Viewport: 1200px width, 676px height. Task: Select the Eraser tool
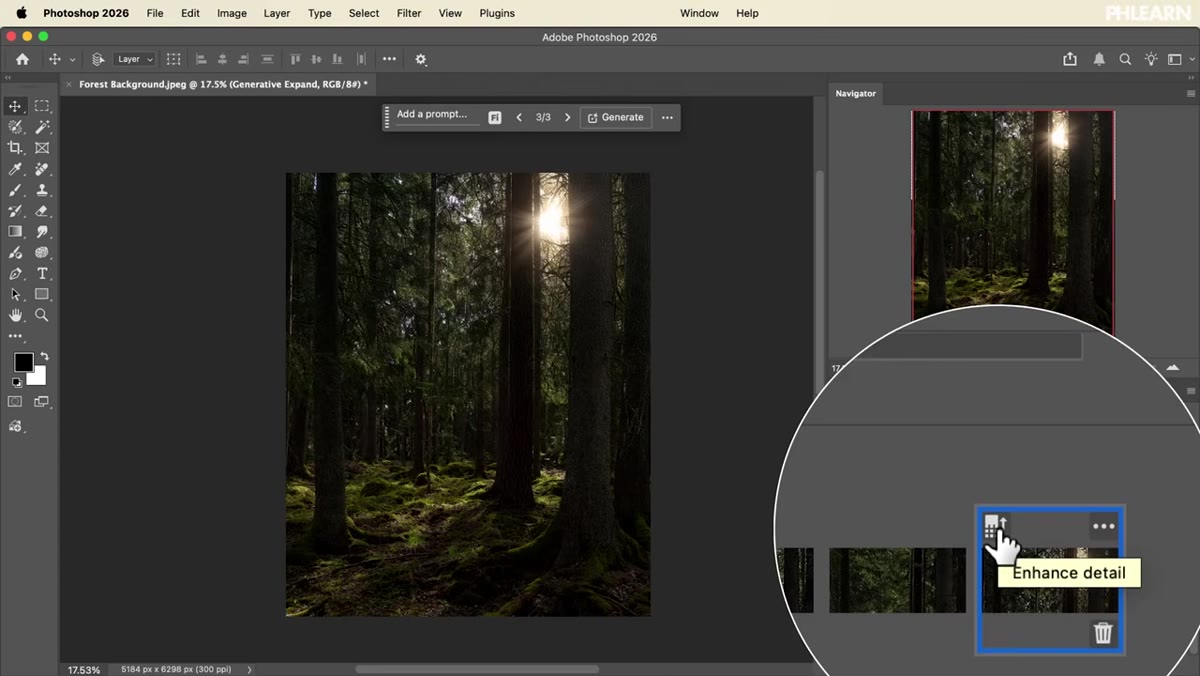click(42, 211)
